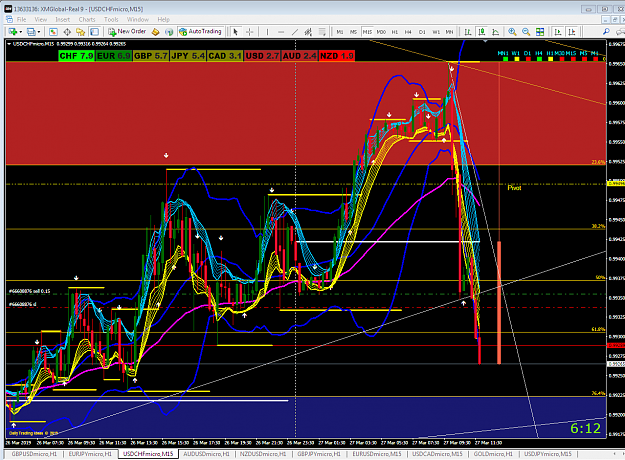Screen dimensions: 625x460
Task: Select candlestick chart display icon
Action: [x=482, y=31]
